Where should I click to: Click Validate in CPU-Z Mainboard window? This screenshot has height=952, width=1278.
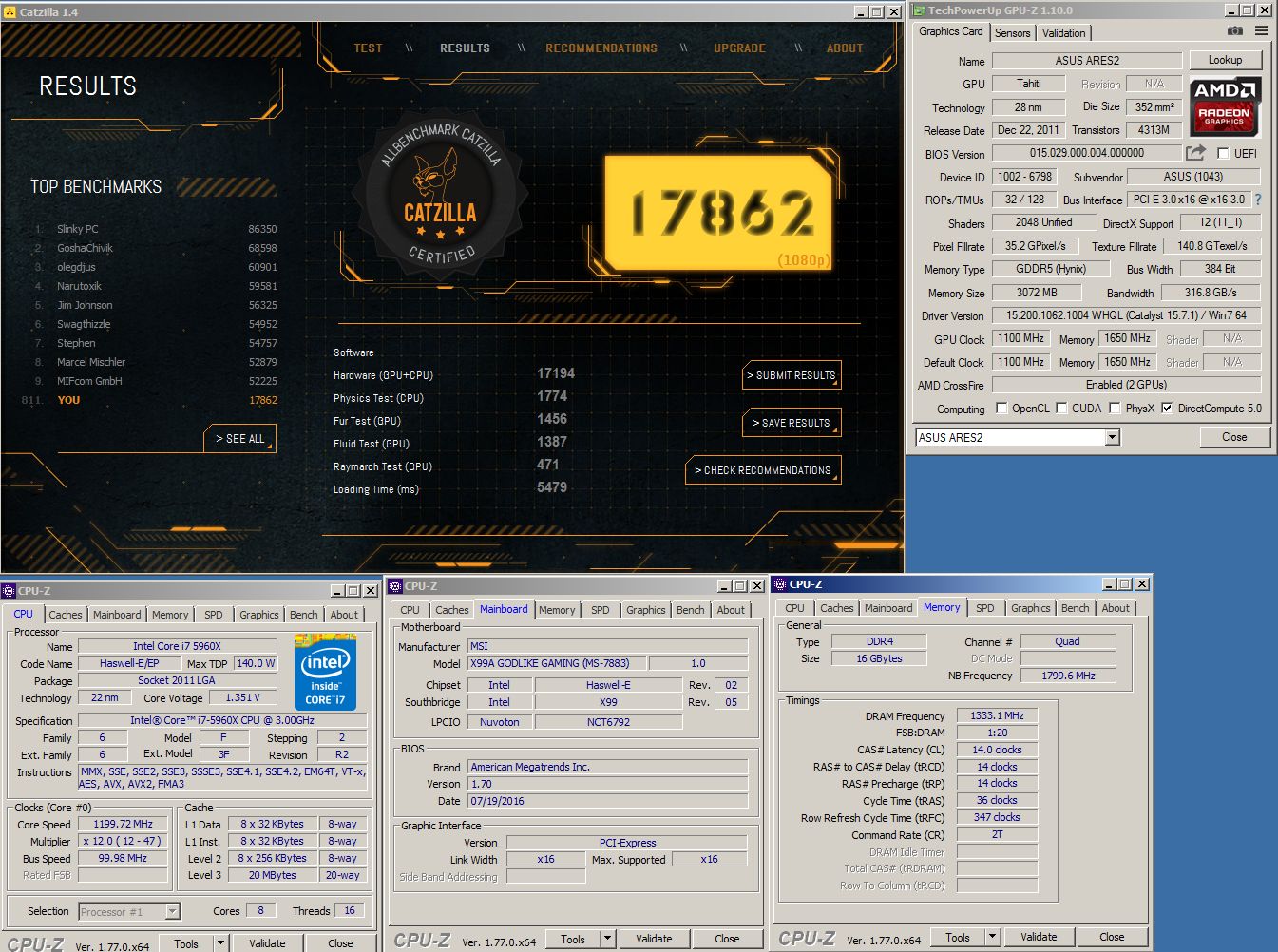point(654,939)
